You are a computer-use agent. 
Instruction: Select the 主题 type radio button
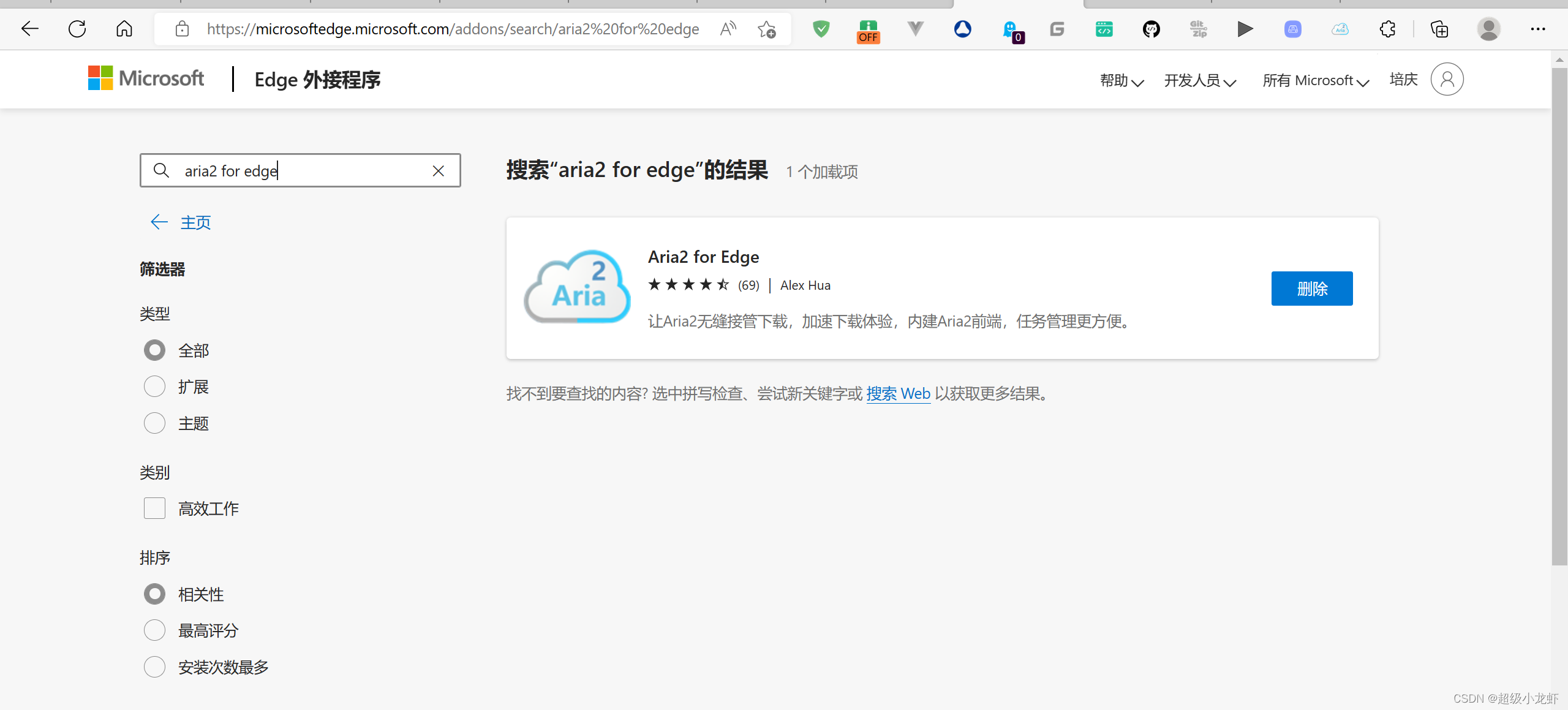(154, 423)
